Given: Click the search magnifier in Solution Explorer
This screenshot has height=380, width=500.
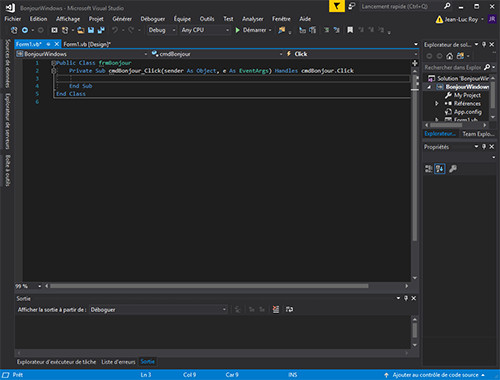Looking at the screenshot, I should point(487,67).
